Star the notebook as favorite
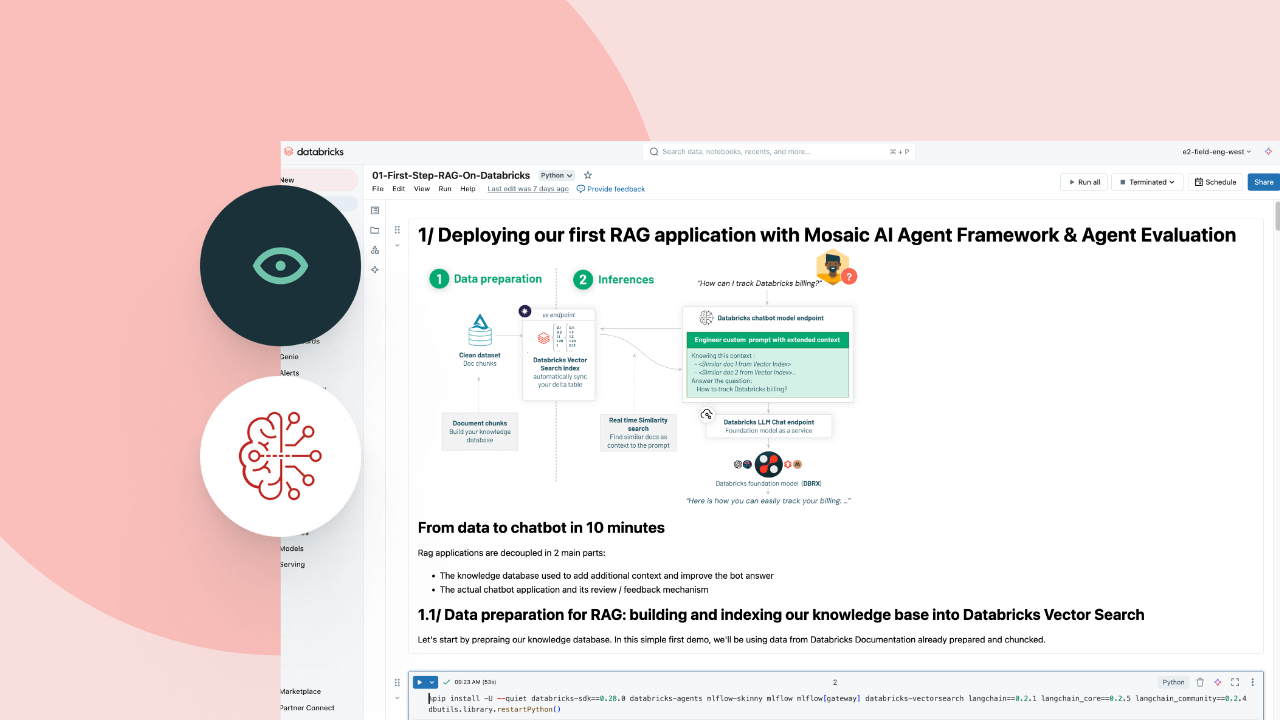 588,175
